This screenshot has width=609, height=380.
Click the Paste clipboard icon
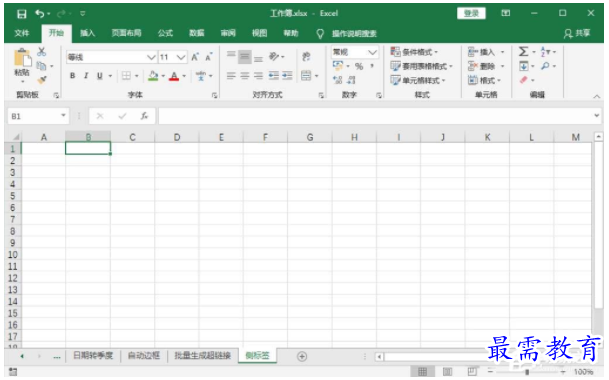23,58
